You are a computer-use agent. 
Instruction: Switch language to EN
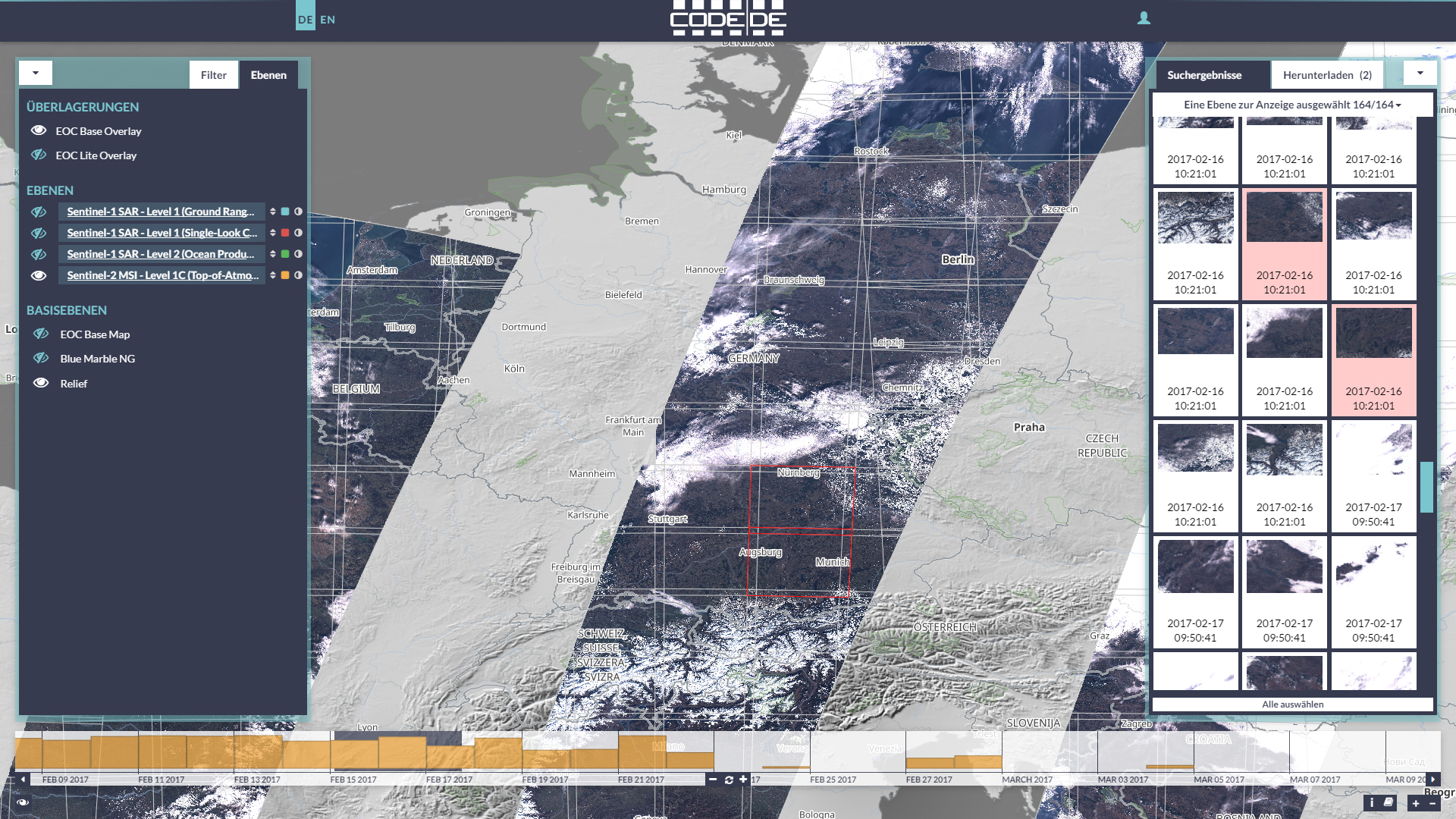(x=328, y=20)
